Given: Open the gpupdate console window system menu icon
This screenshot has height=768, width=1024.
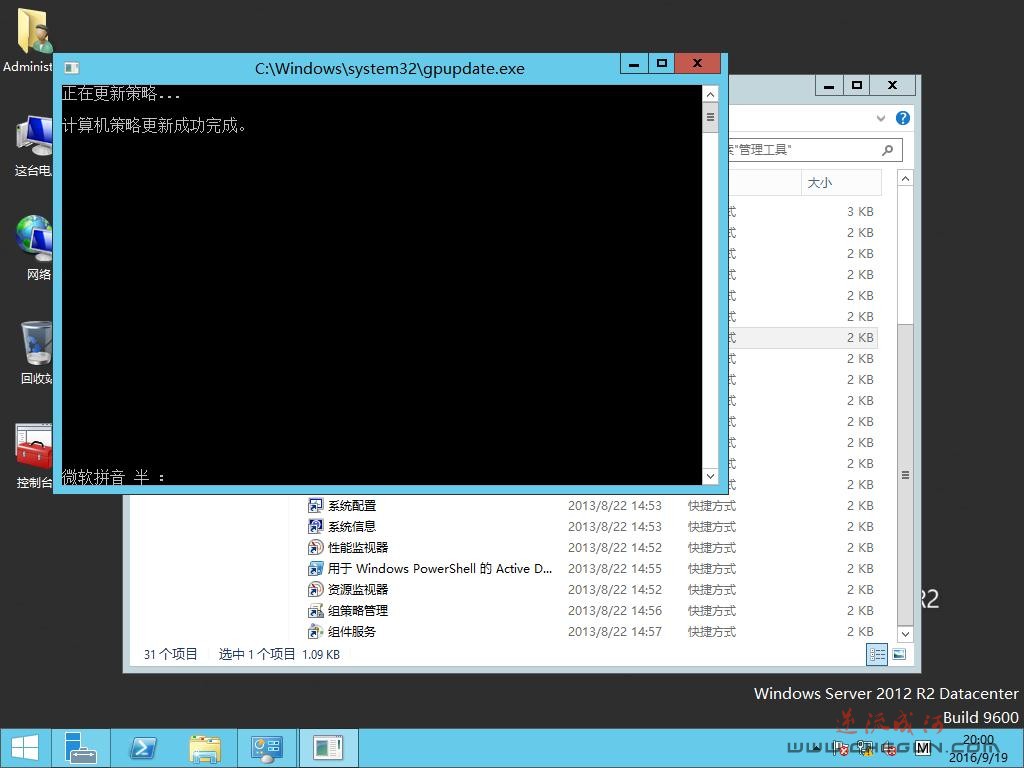Looking at the screenshot, I should [72, 68].
